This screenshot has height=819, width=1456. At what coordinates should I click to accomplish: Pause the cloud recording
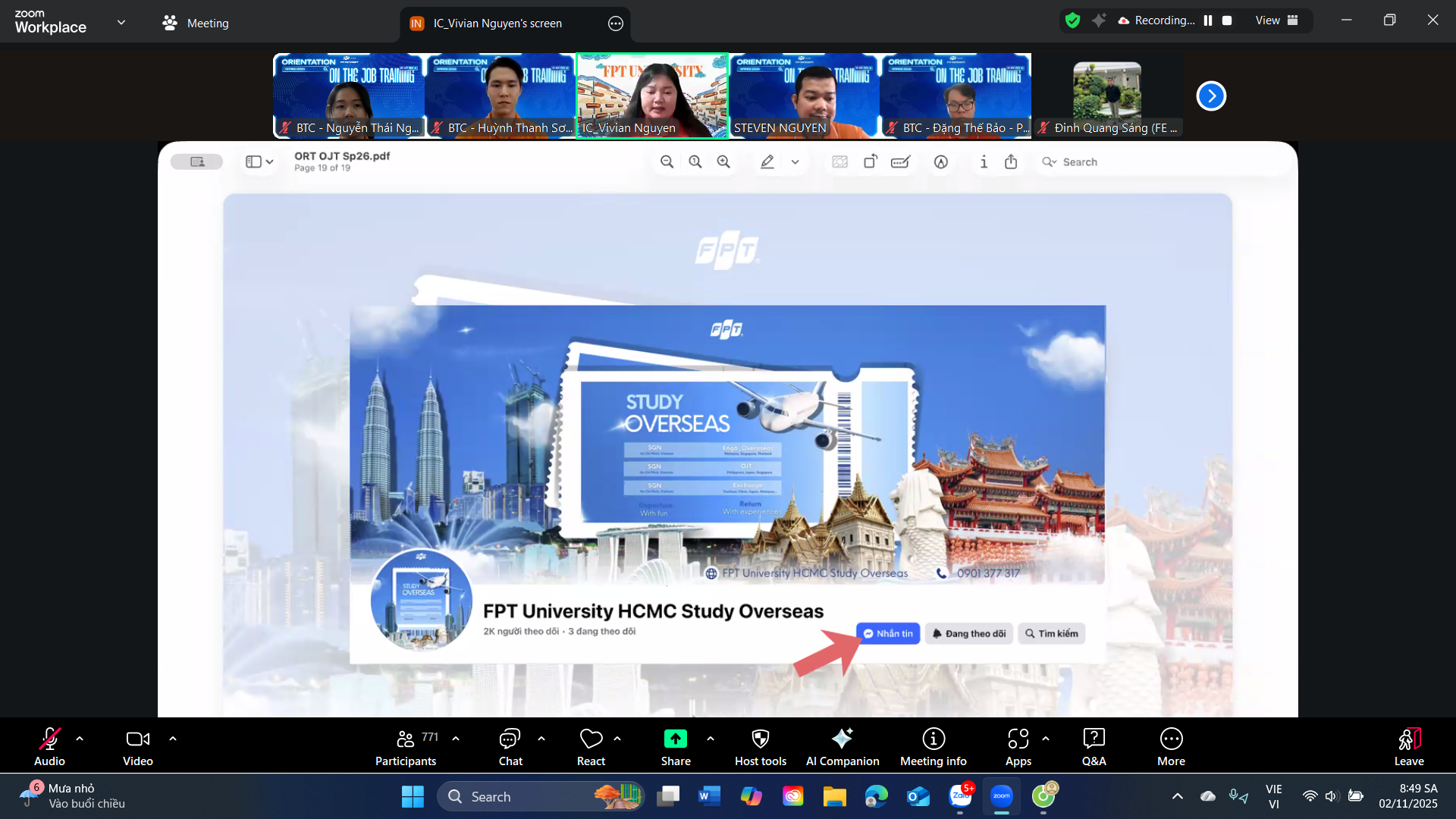pyautogui.click(x=1208, y=20)
